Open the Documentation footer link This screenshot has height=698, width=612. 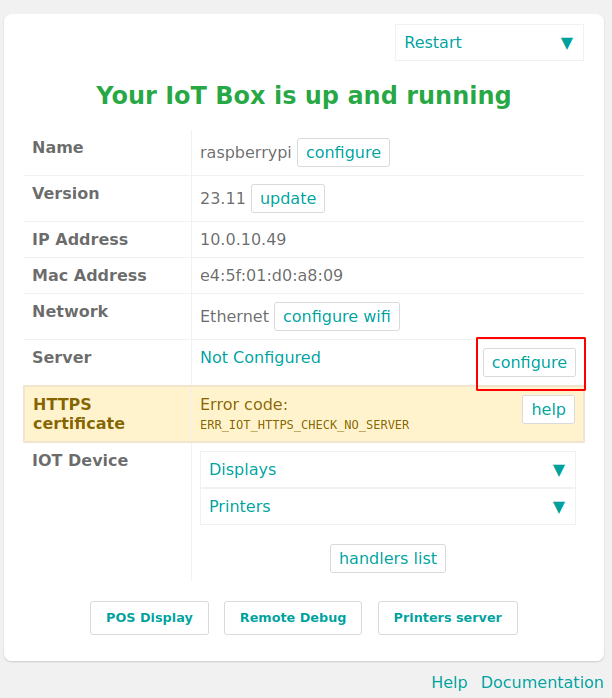542,683
